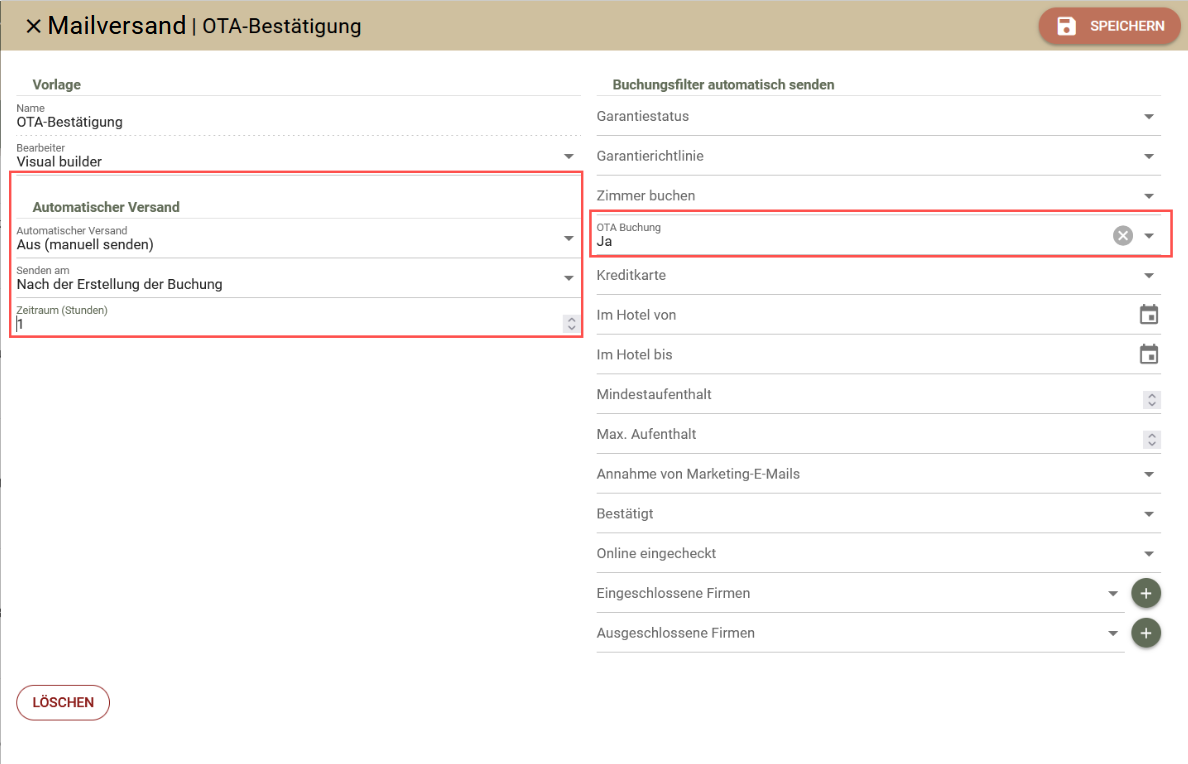Add an Ausgeschlossene Firmen entry with the plus icon
Viewport: 1188px width, 764px height.
click(x=1146, y=633)
